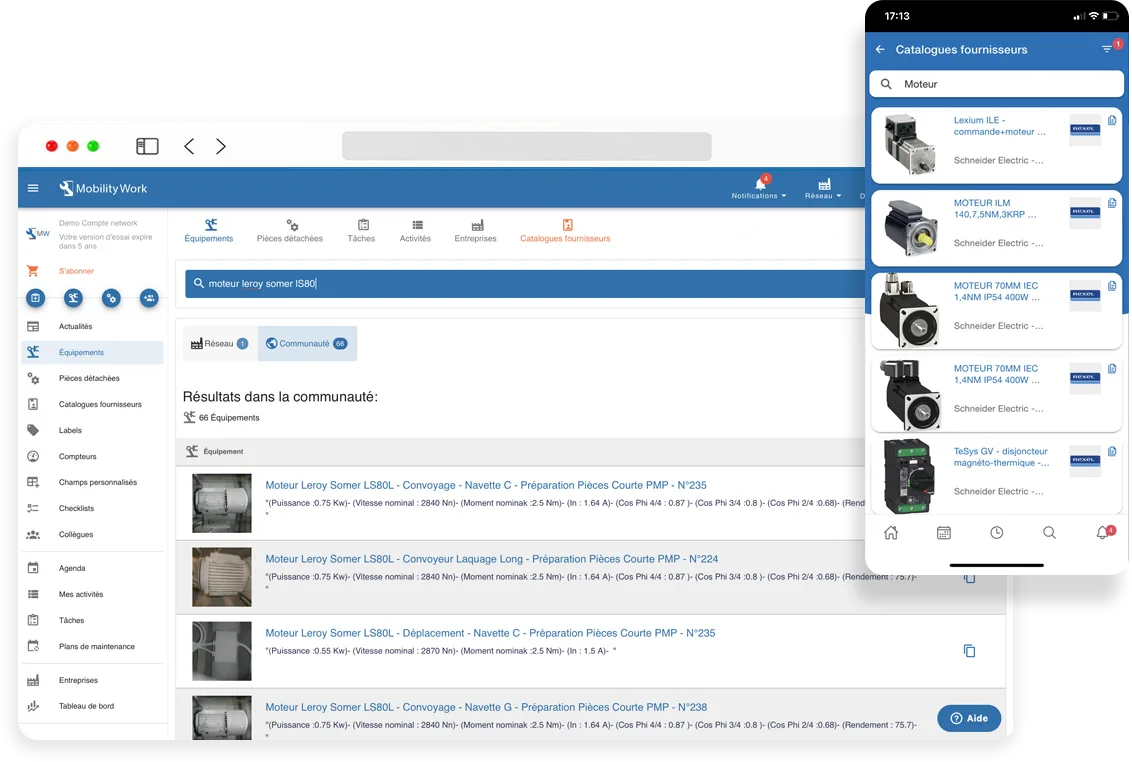Open the hamburger menu in Mobility Work header
The image size is (1132, 762).
pos(33,189)
